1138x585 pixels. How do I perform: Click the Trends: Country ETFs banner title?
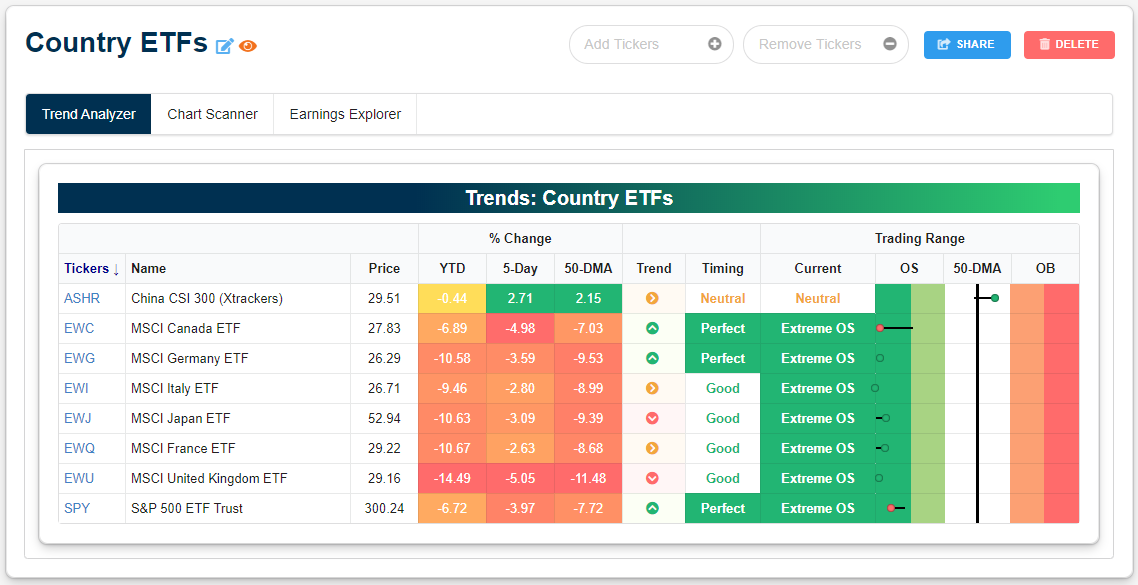[x=569, y=198]
